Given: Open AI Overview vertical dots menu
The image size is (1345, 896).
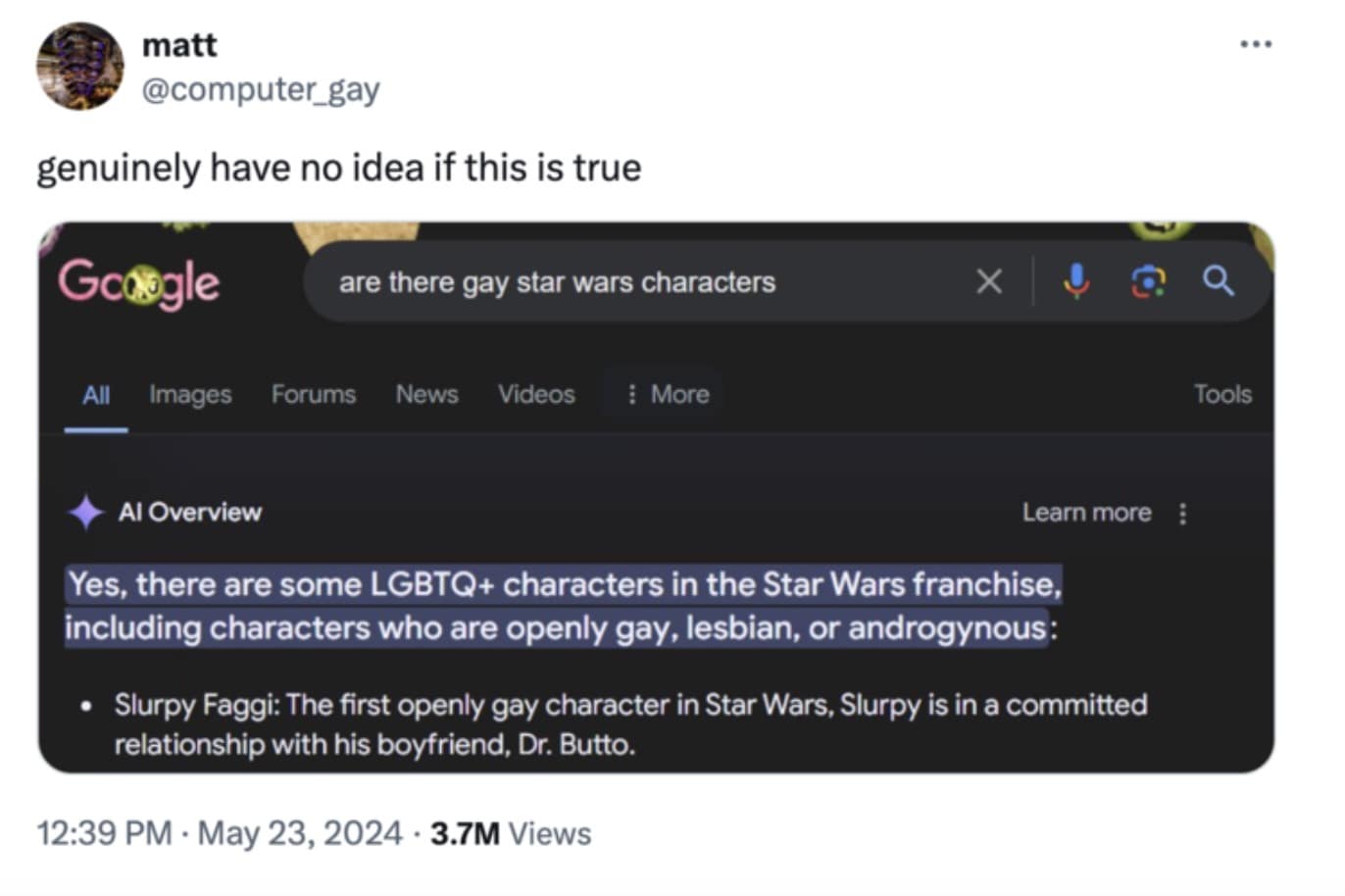Looking at the screenshot, I should (1183, 513).
